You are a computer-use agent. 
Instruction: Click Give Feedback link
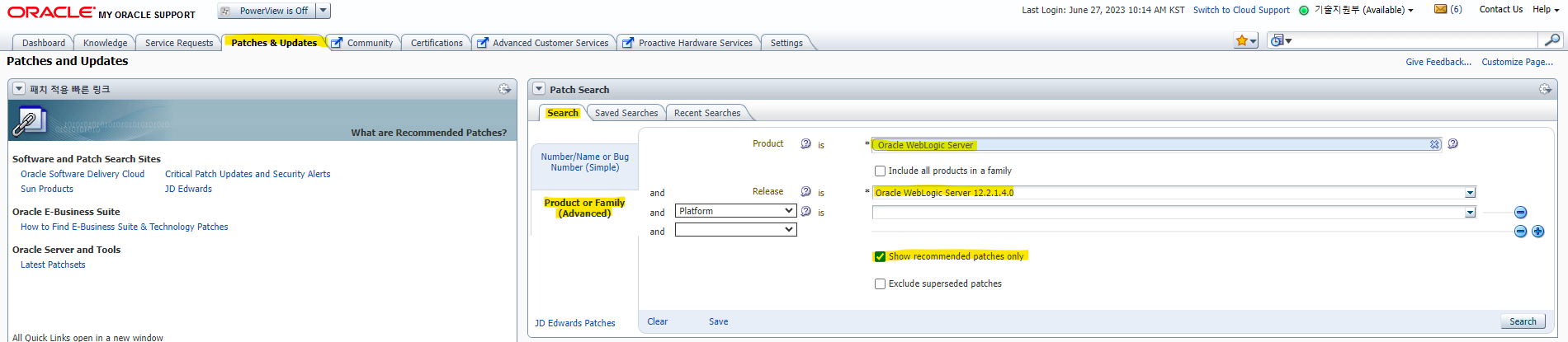tap(1438, 62)
